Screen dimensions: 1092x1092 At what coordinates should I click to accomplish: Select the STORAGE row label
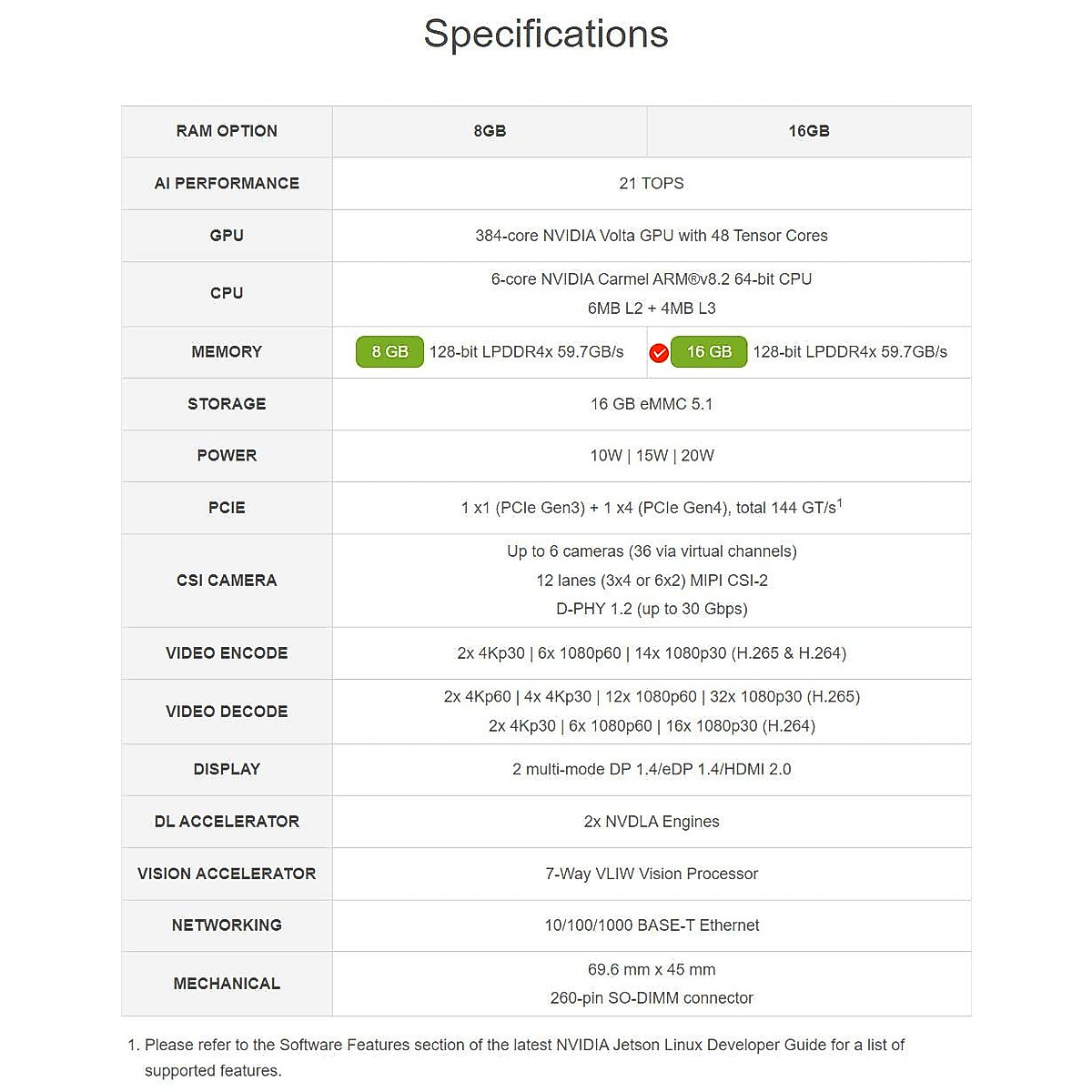point(227,404)
